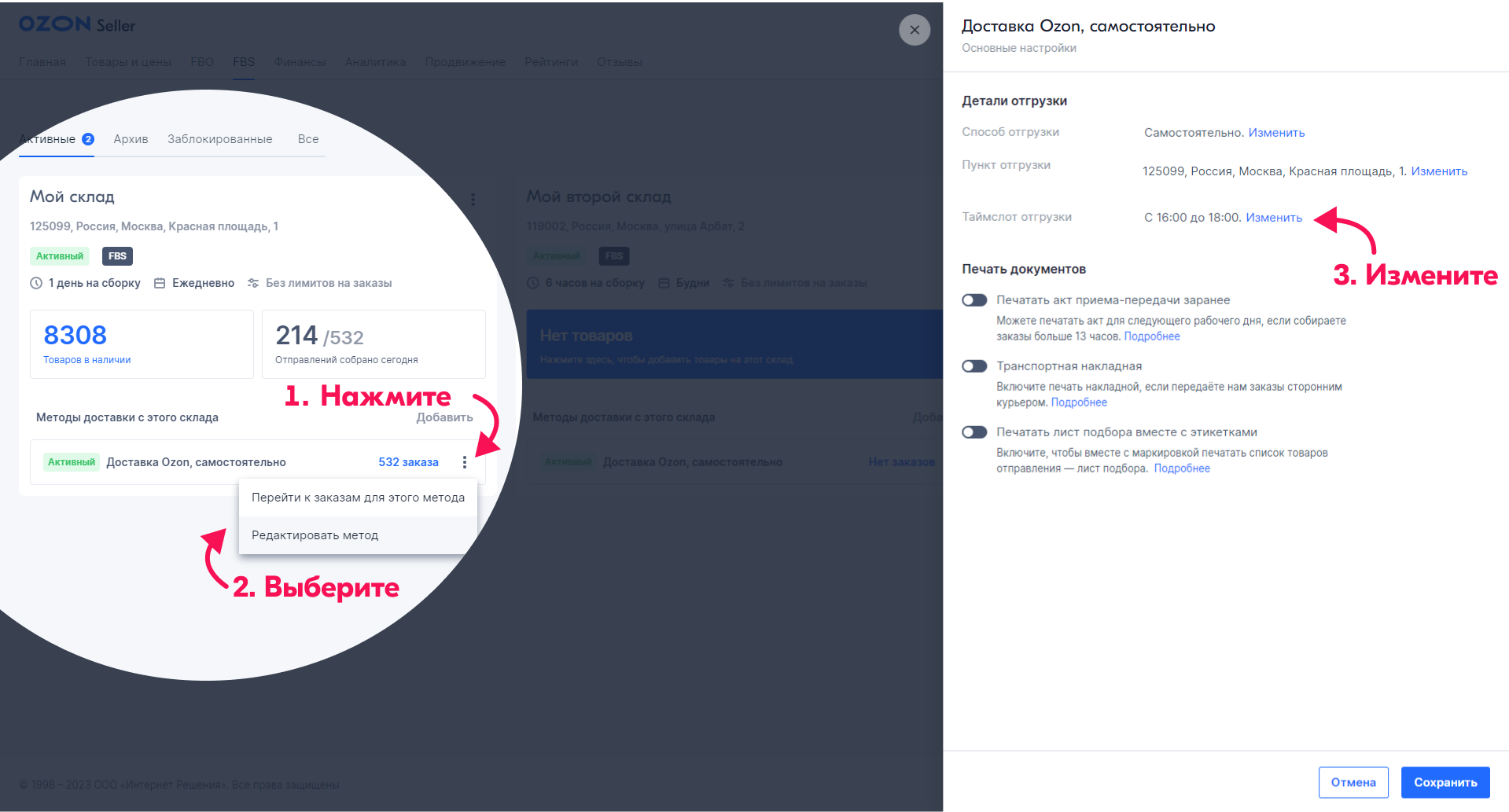The width and height of the screenshot is (1509, 812).
Task: Enable Печатать лист подбора вместе с этикетками
Action: pos(974,432)
